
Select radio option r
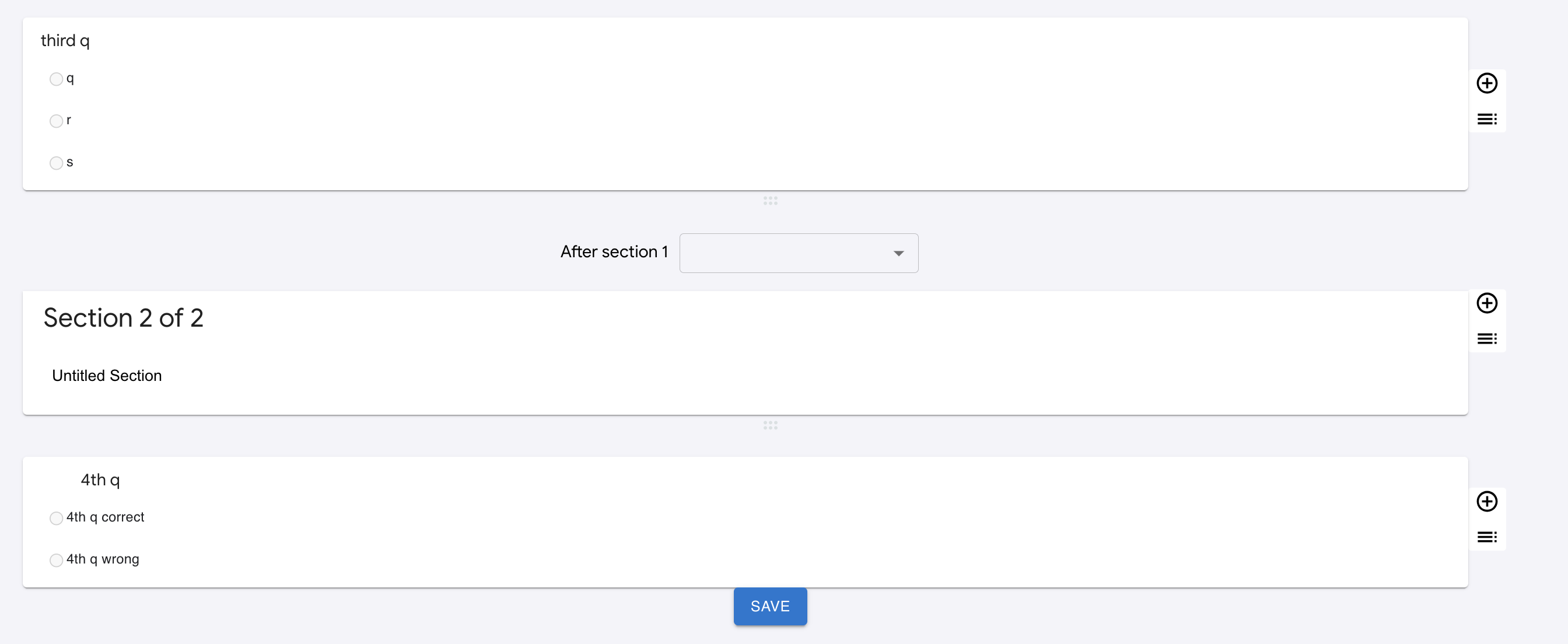pyautogui.click(x=56, y=121)
